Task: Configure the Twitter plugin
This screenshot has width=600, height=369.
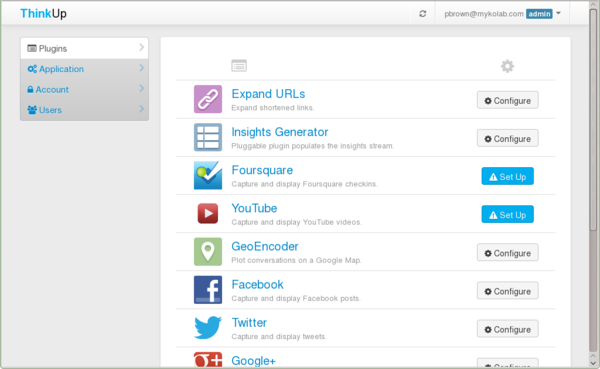Action: (x=507, y=329)
